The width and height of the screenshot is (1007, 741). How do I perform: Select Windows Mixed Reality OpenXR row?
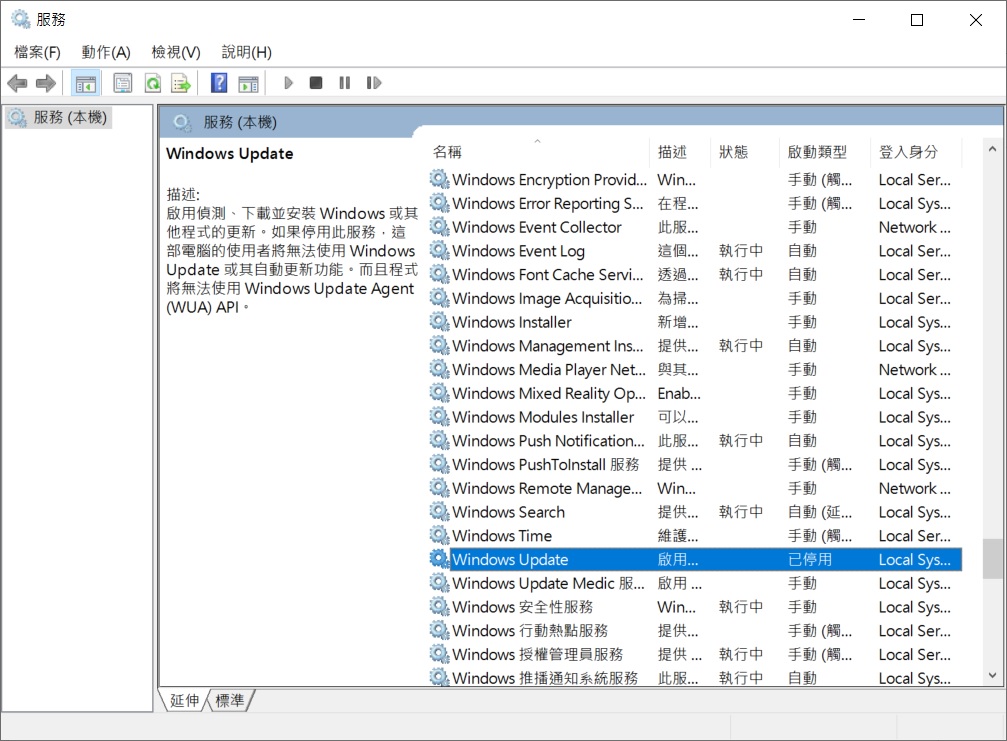click(x=696, y=393)
